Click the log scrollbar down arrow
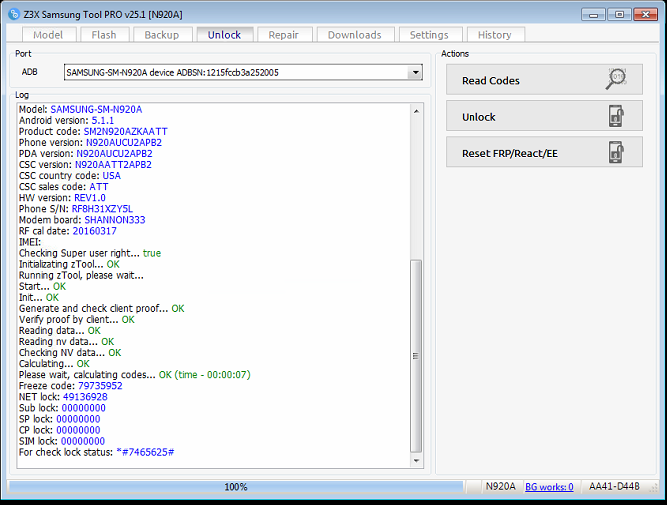The height and width of the screenshot is (505, 667). tap(416, 460)
